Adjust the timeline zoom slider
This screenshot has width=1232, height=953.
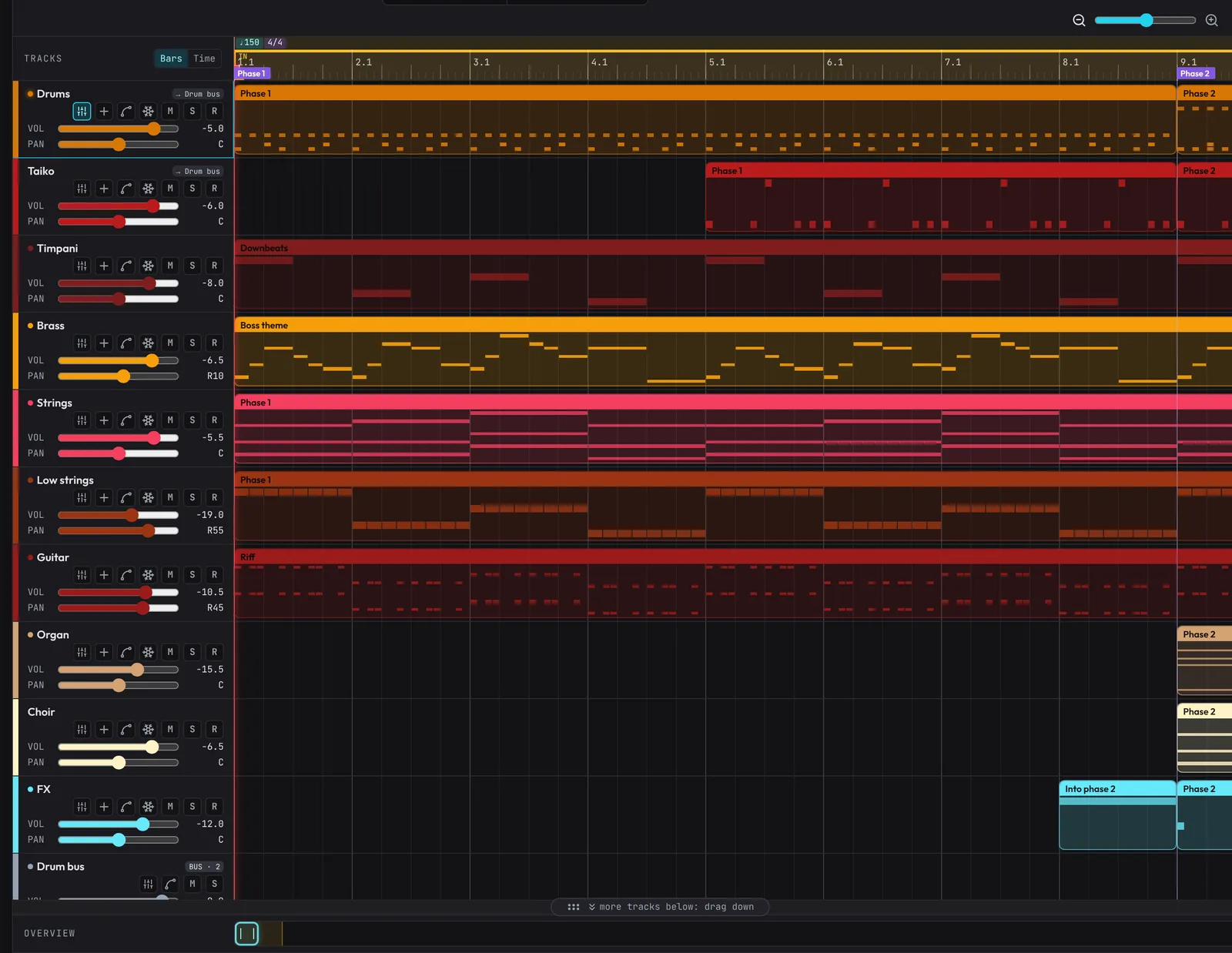(1145, 20)
